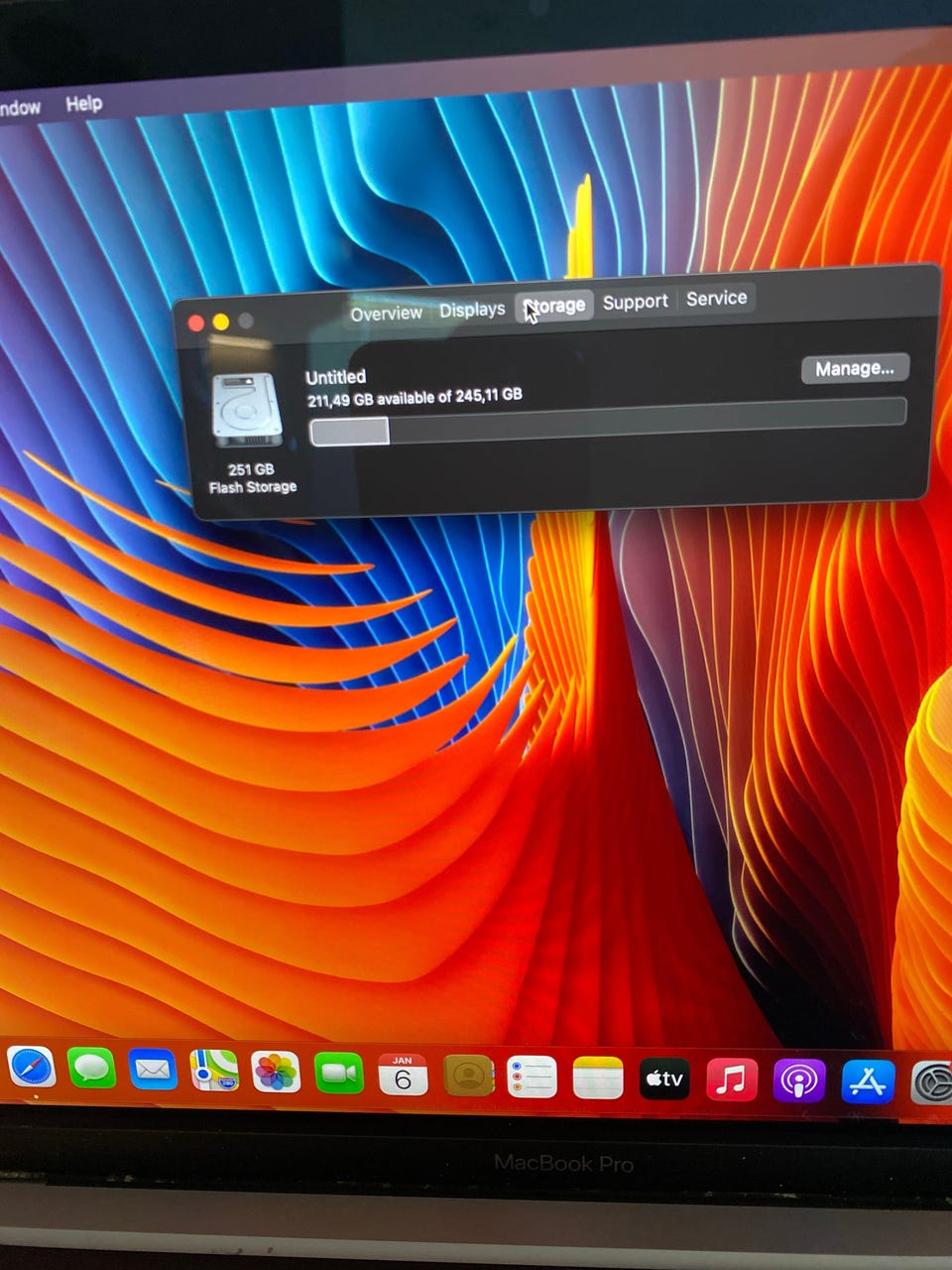
Task: Open the Mail app in dock
Action: coord(153,1071)
